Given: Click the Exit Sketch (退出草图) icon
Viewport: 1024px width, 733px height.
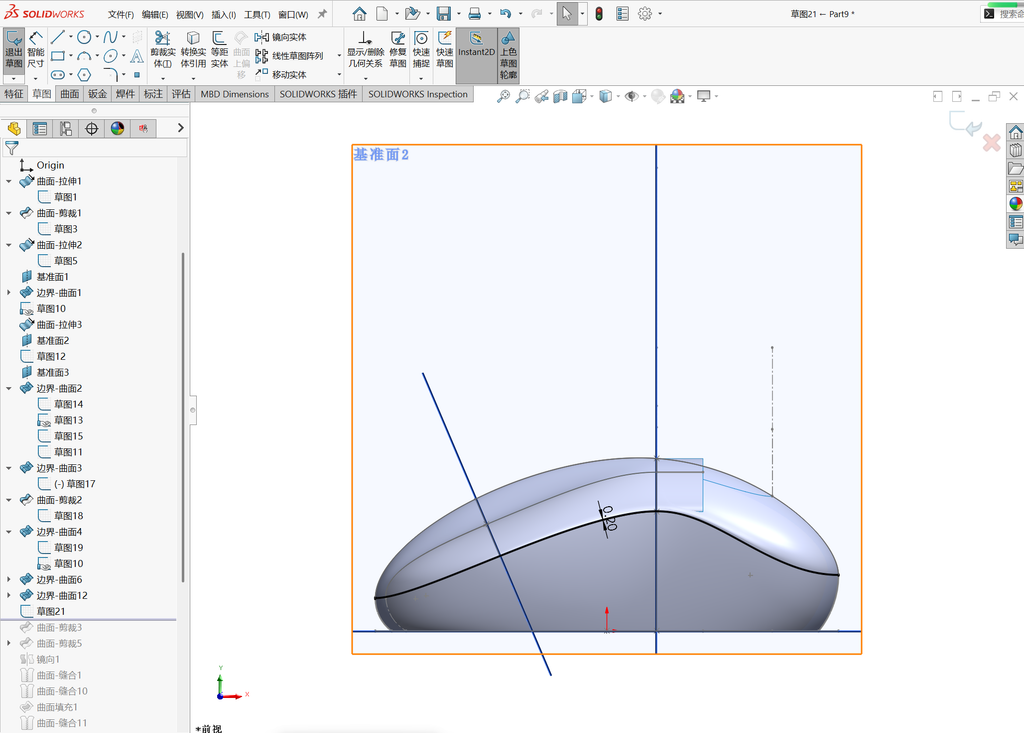Looking at the screenshot, I should click(x=14, y=50).
